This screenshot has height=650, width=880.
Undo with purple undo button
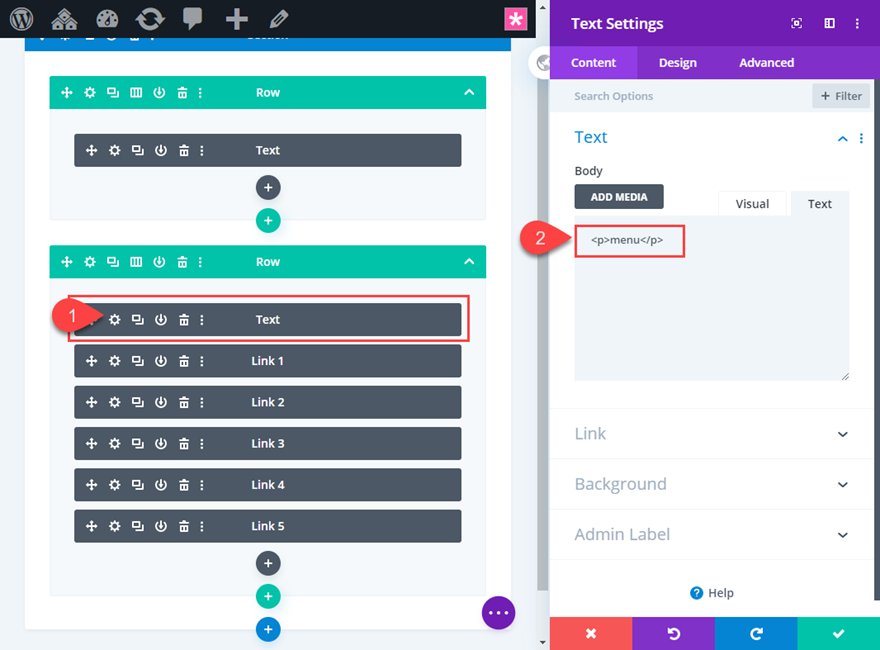coord(673,634)
